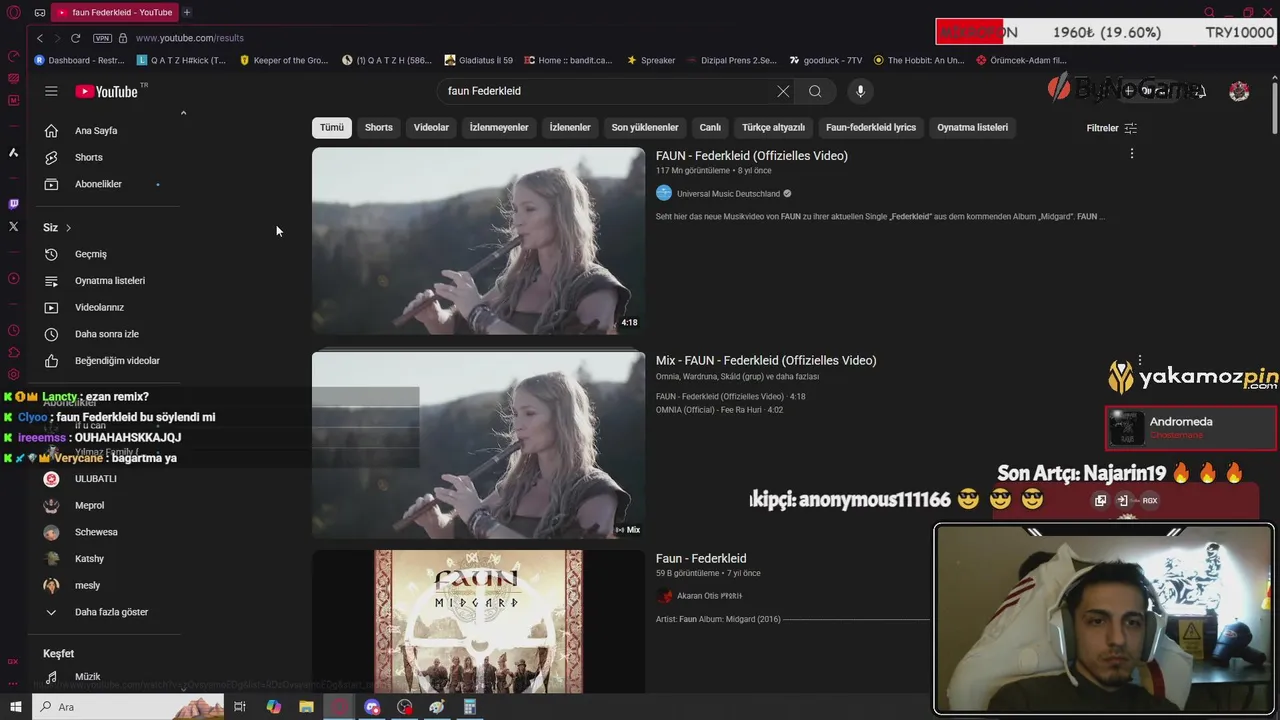
Task: Open the 'Keeper of the Gro...' bookmark
Action: [x=284, y=60]
